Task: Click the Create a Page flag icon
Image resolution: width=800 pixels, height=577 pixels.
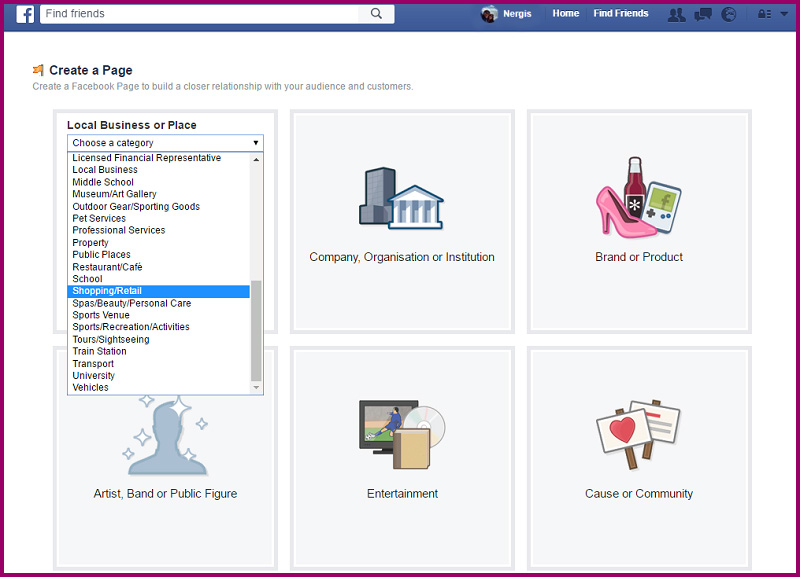Action: (x=38, y=70)
